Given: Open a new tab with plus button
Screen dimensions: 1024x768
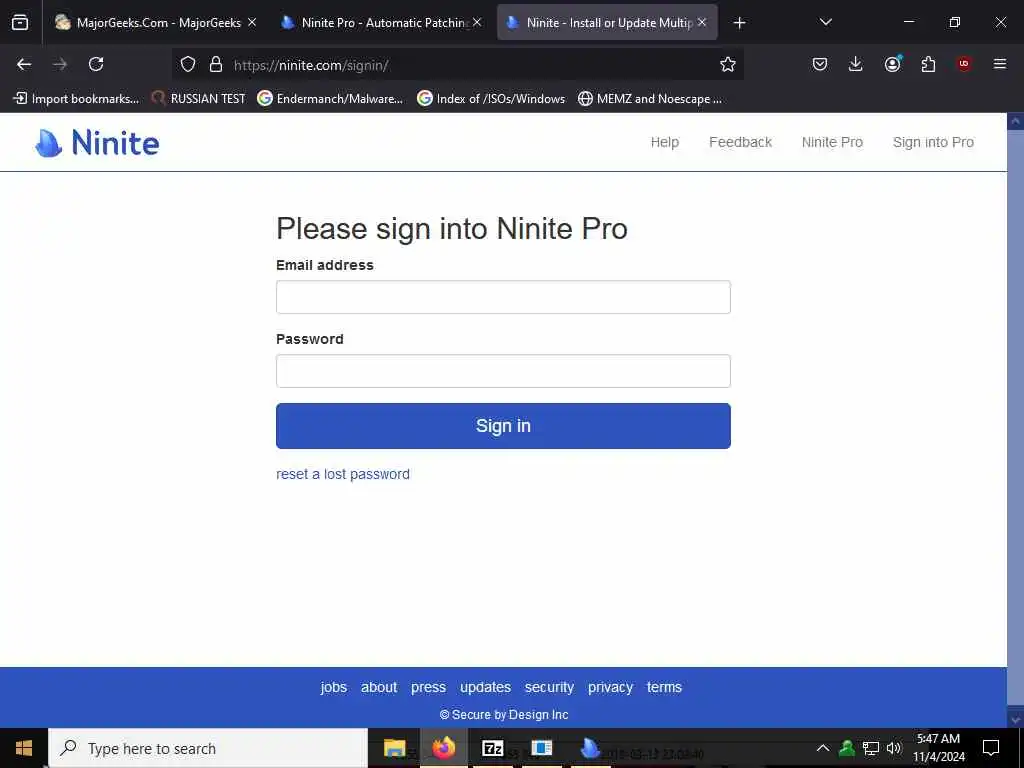Looking at the screenshot, I should 739,23.
